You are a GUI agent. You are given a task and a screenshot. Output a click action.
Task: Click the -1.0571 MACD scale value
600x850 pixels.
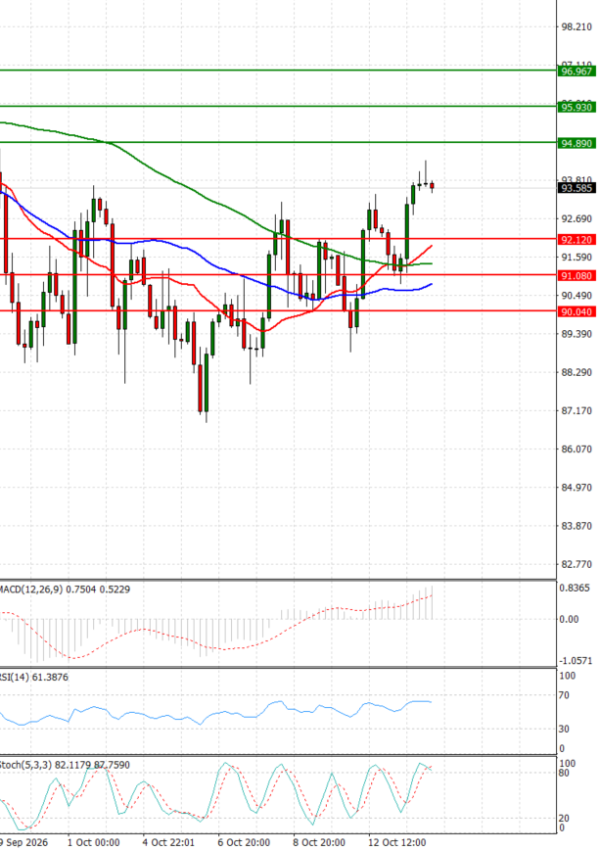(576, 661)
